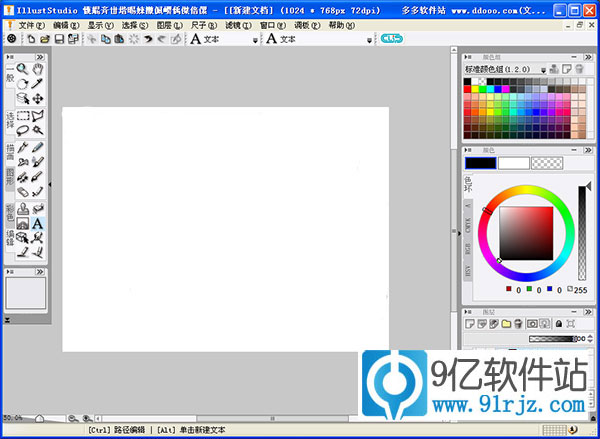Select the Lasso tool

click(23, 130)
